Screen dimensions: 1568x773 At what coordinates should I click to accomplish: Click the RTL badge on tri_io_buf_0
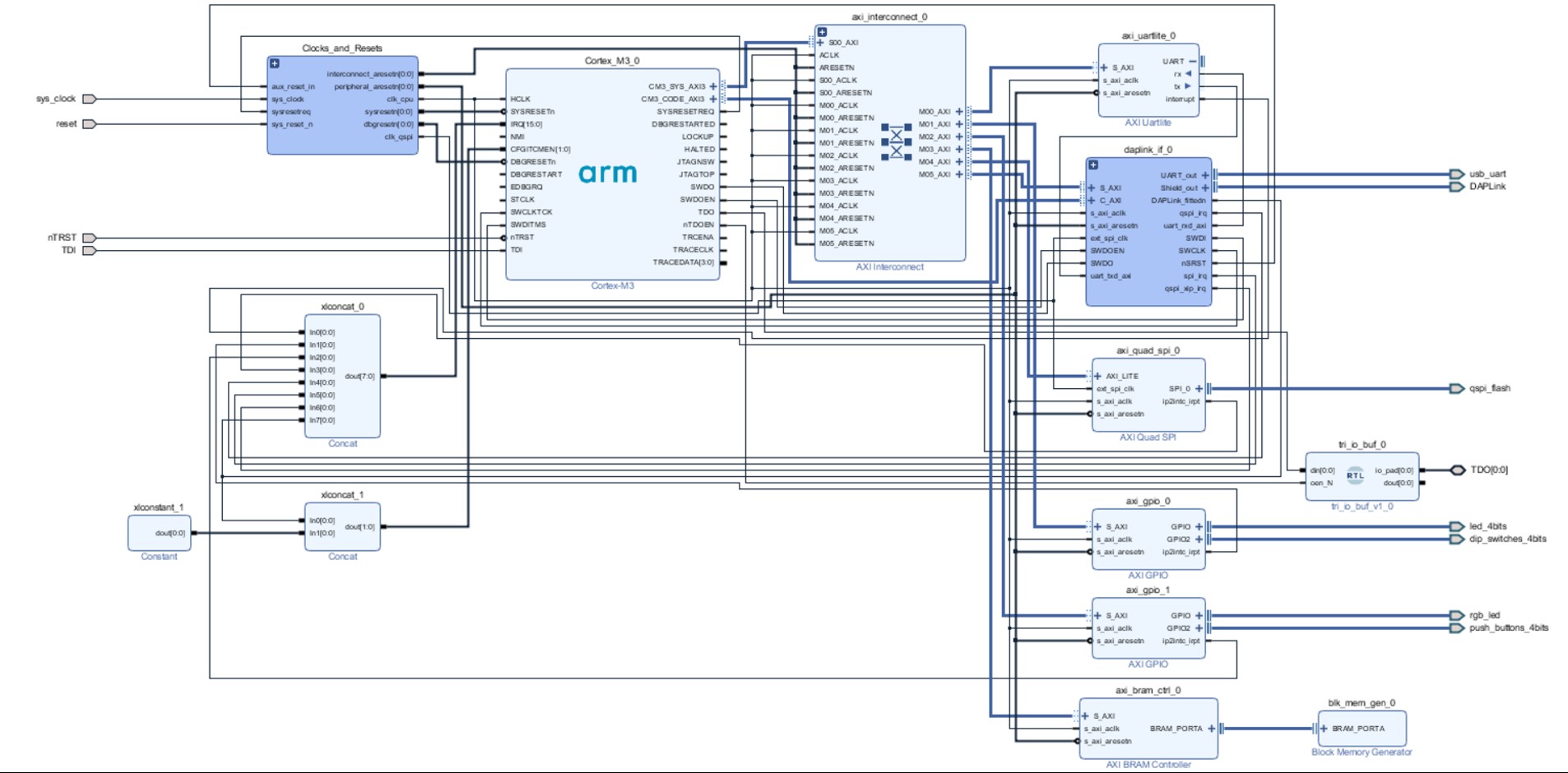coord(1354,475)
